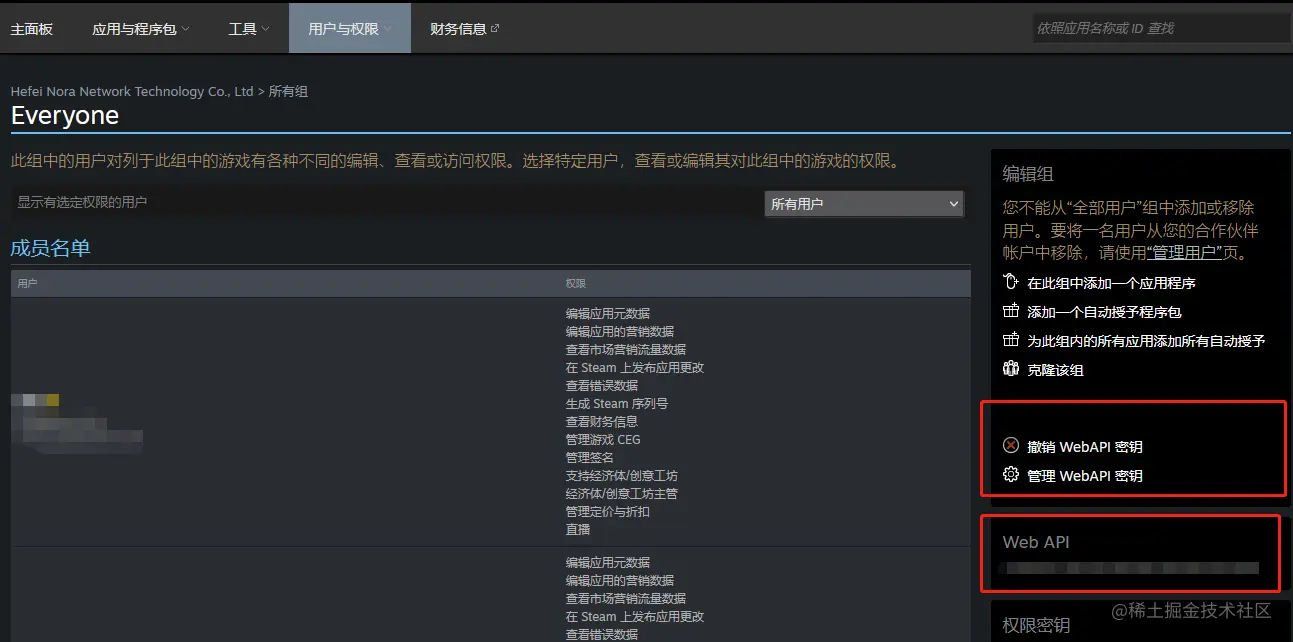Click the icon for 为此组内的所有应用添加所有自动授予
Screen dimensions: 1293x642
[1010, 340]
